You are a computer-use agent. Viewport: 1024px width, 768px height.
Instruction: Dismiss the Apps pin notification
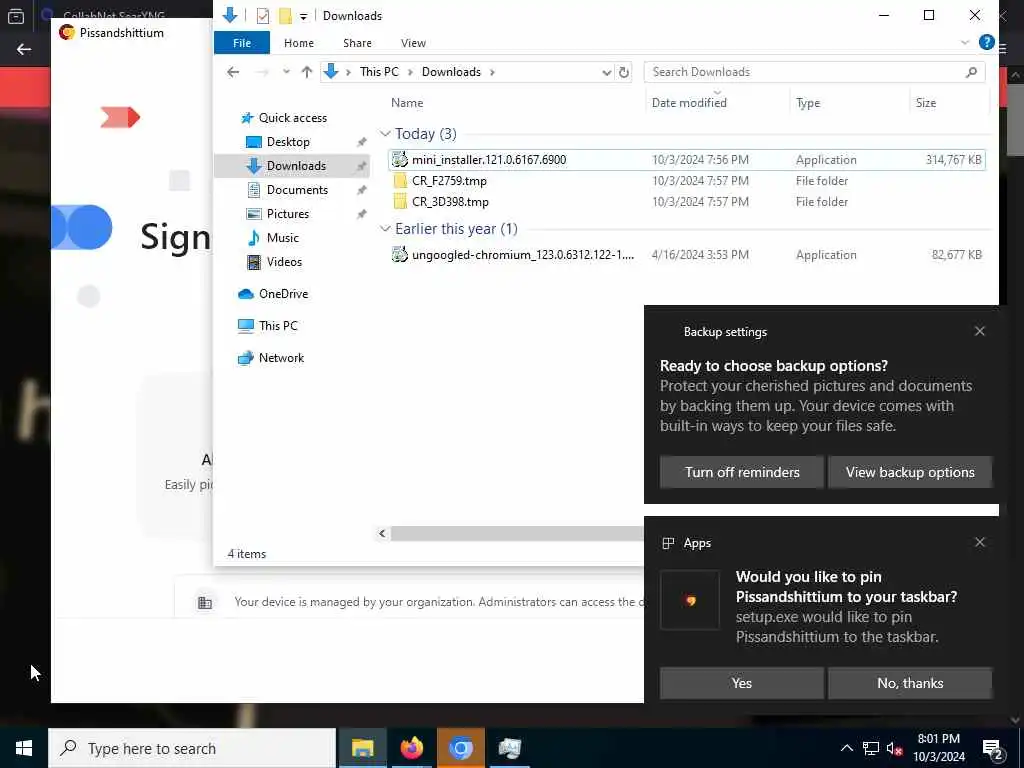pos(979,542)
